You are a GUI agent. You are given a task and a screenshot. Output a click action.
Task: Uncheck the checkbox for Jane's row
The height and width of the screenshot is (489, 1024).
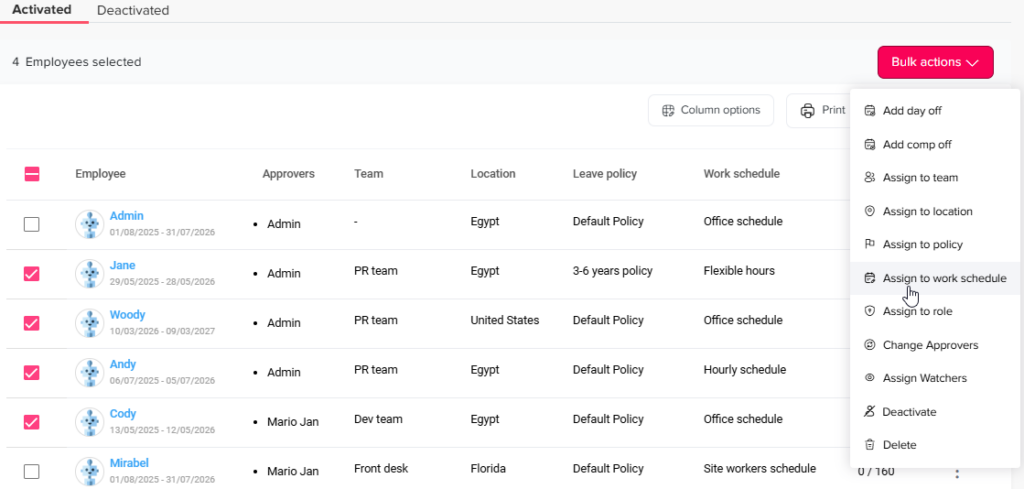[31, 274]
